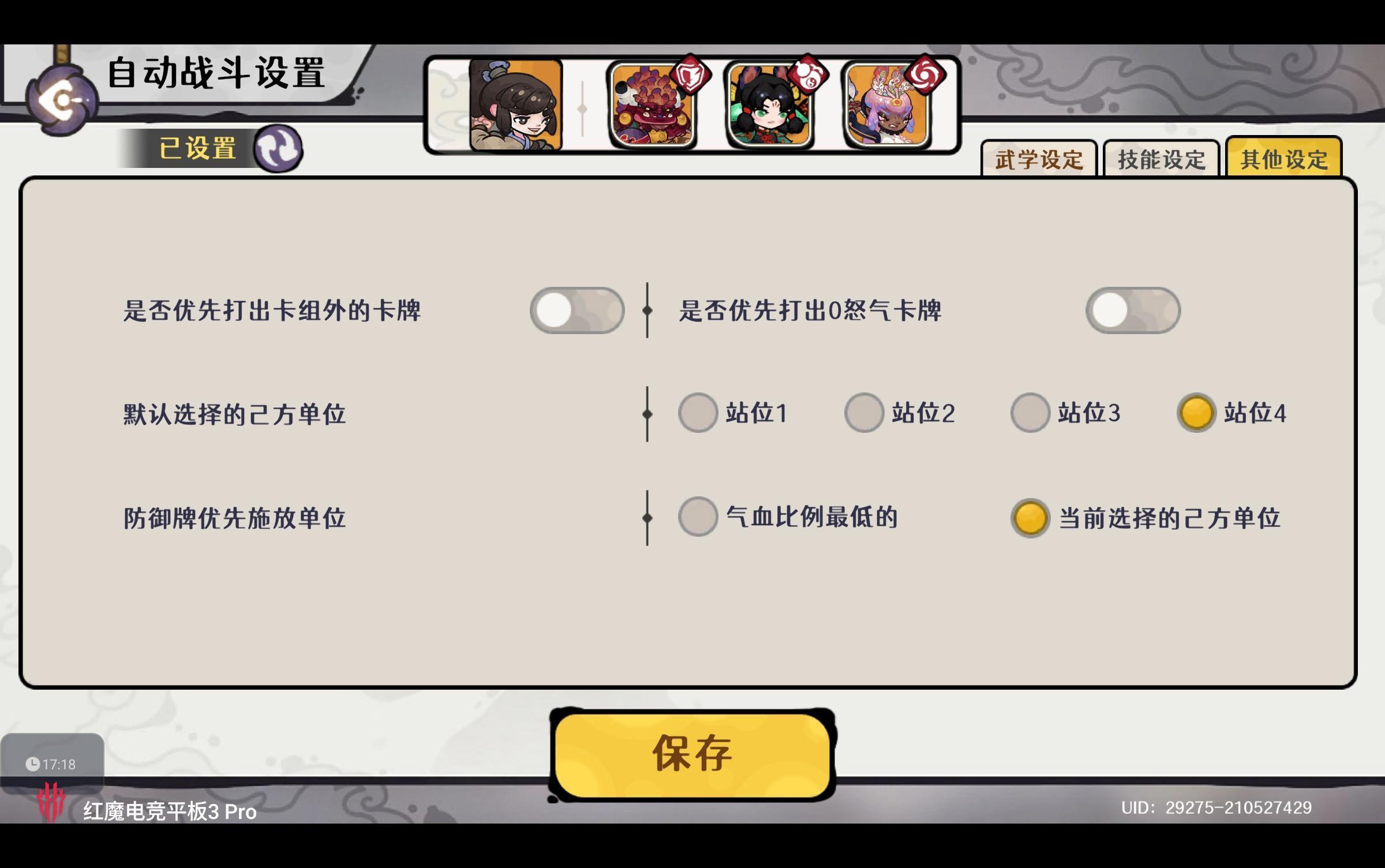Choose 气血比例最低的 option
Screen dimensions: 1385x868
coord(788,517)
